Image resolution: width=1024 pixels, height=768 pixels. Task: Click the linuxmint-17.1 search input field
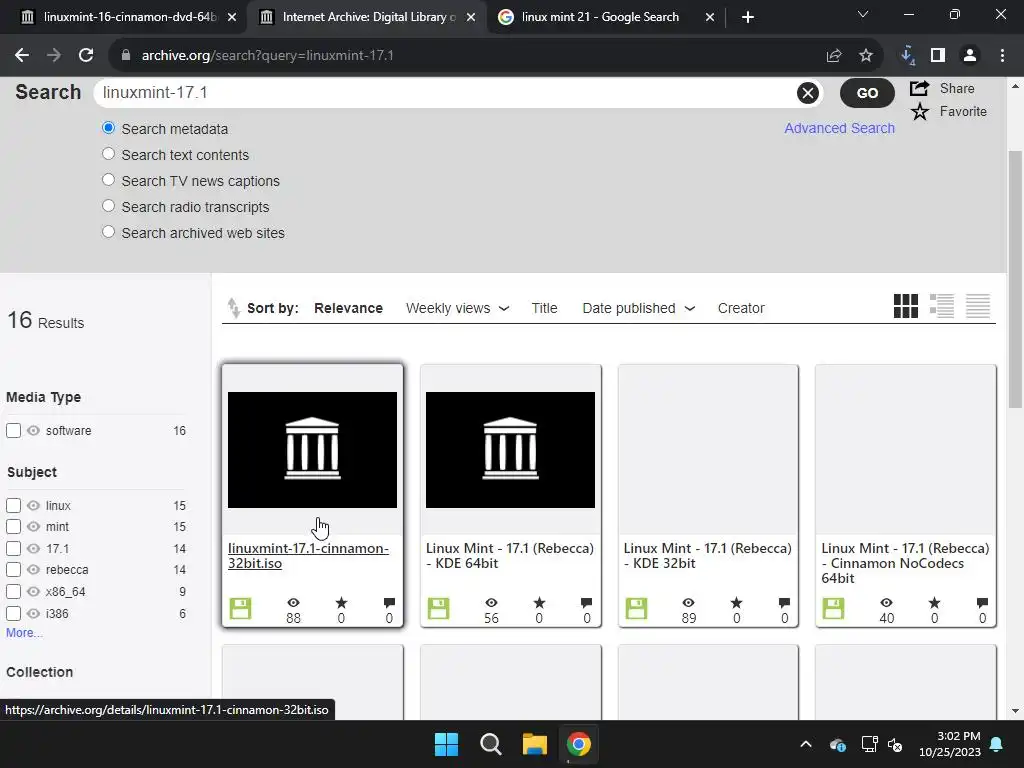tap(447, 93)
